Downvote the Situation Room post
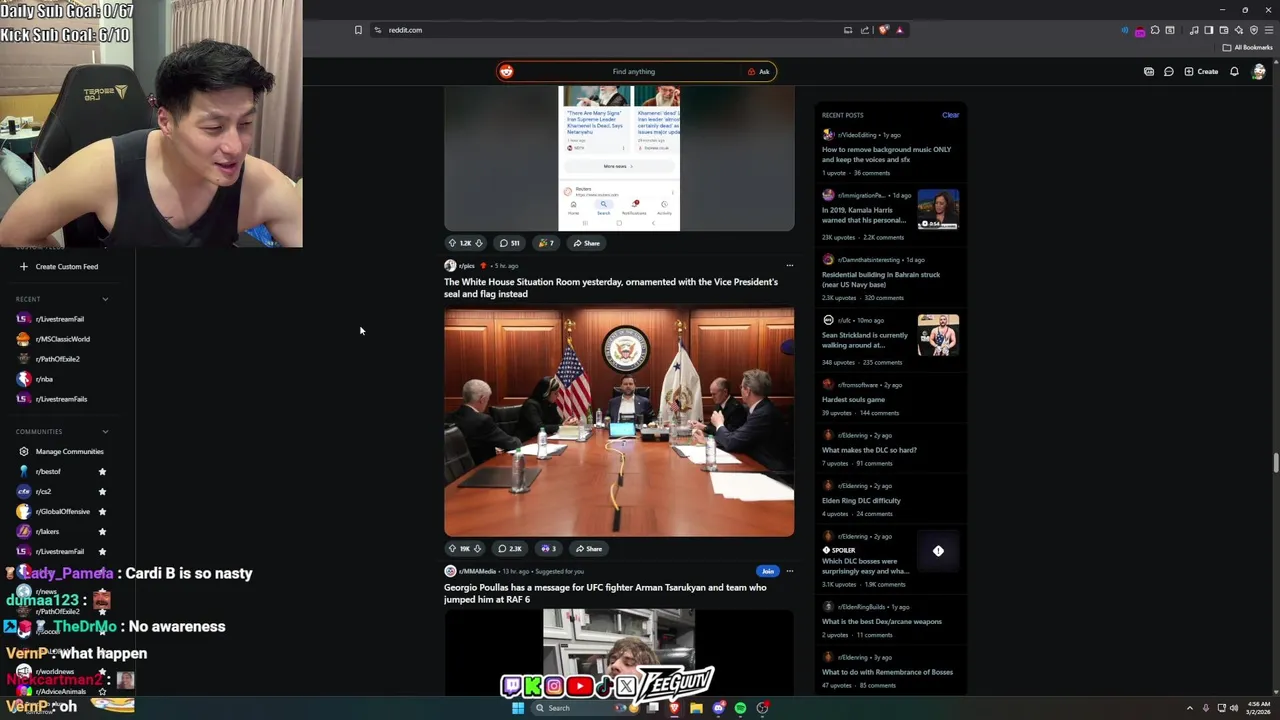The width and height of the screenshot is (1280, 720). (x=477, y=549)
